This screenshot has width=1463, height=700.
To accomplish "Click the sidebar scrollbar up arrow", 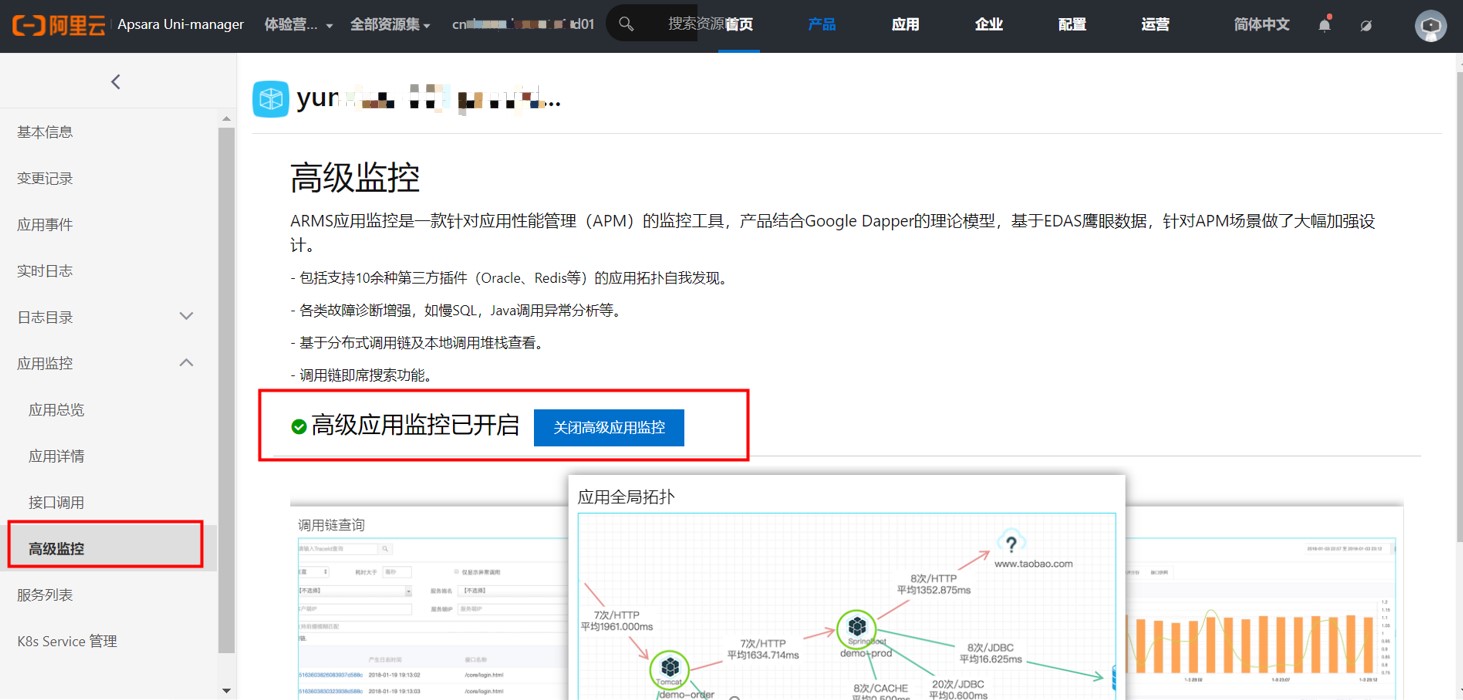I will coord(226,118).
